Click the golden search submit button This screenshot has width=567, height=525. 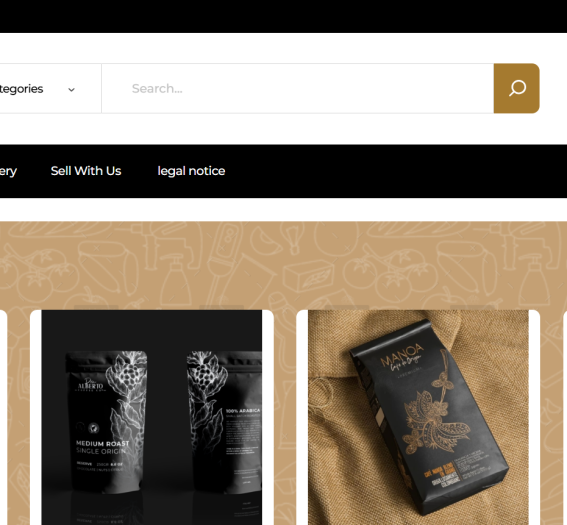[517, 88]
